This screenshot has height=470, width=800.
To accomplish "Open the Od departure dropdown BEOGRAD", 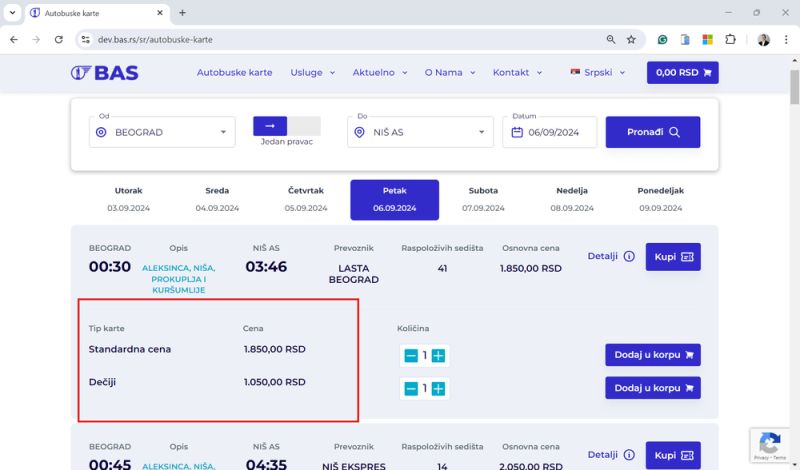I will (x=162, y=132).
